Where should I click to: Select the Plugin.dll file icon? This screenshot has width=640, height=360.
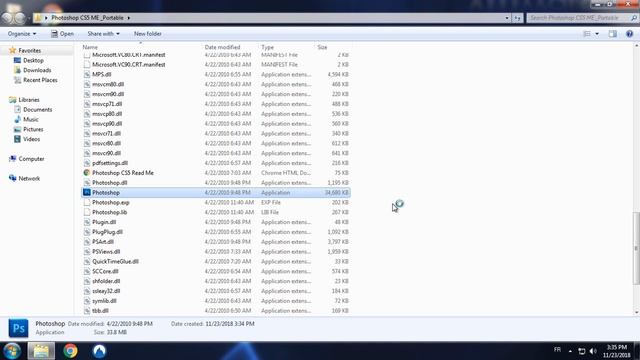click(x=87, y=222)
